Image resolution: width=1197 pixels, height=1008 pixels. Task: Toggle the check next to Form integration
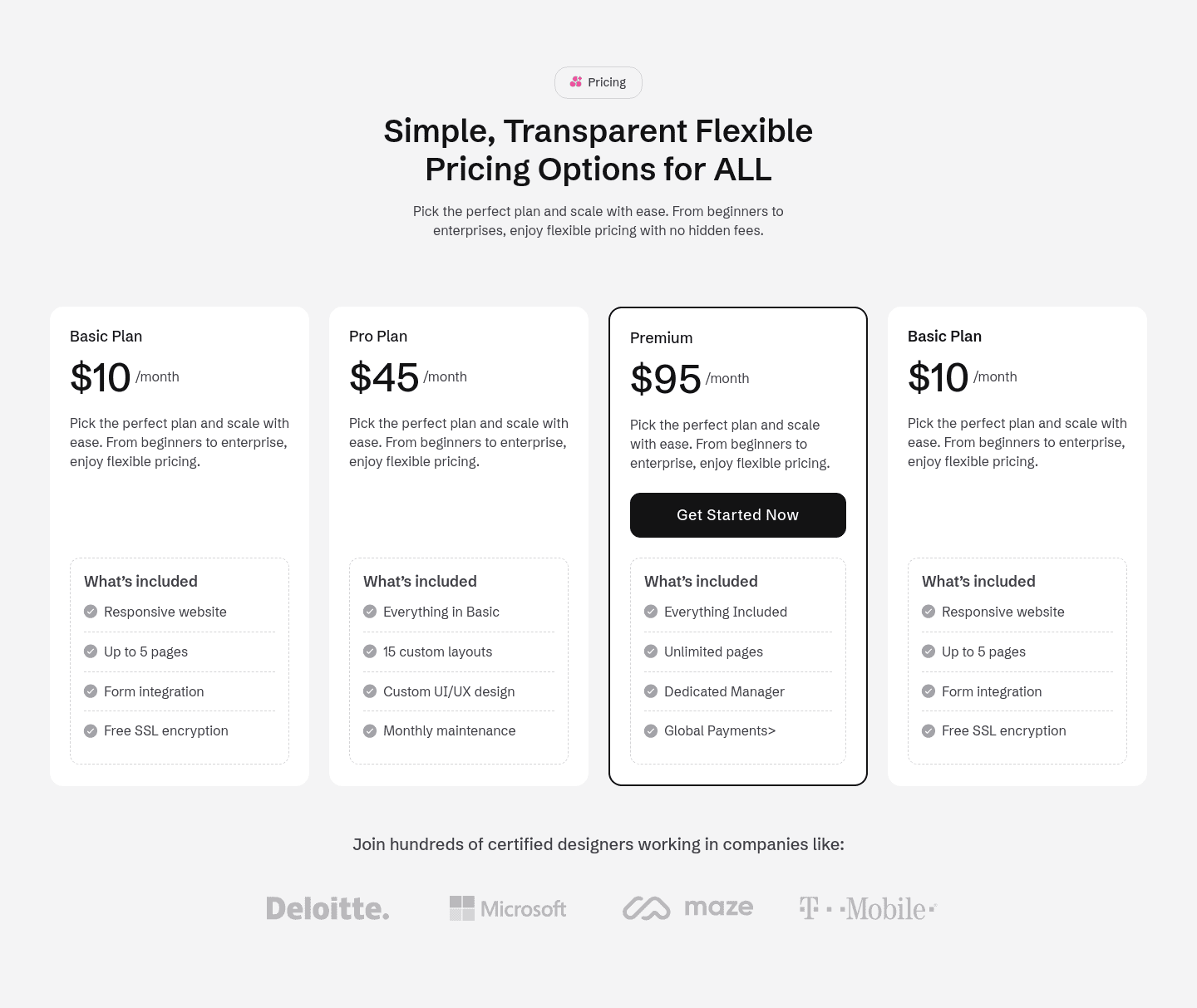point(91,691)
